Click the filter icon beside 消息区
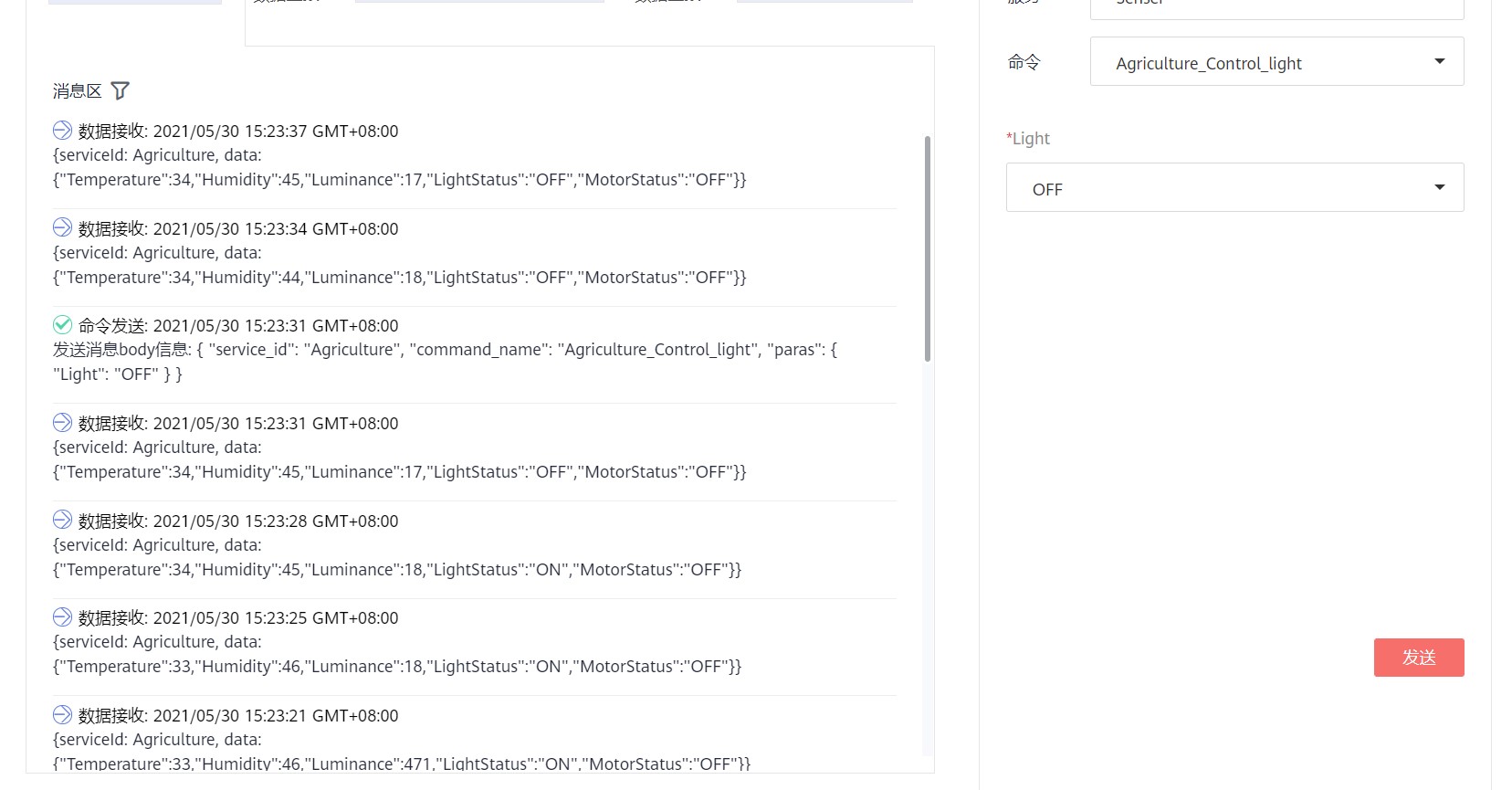Viewport: 1512px width, 790px height. [x=120, y=90]
